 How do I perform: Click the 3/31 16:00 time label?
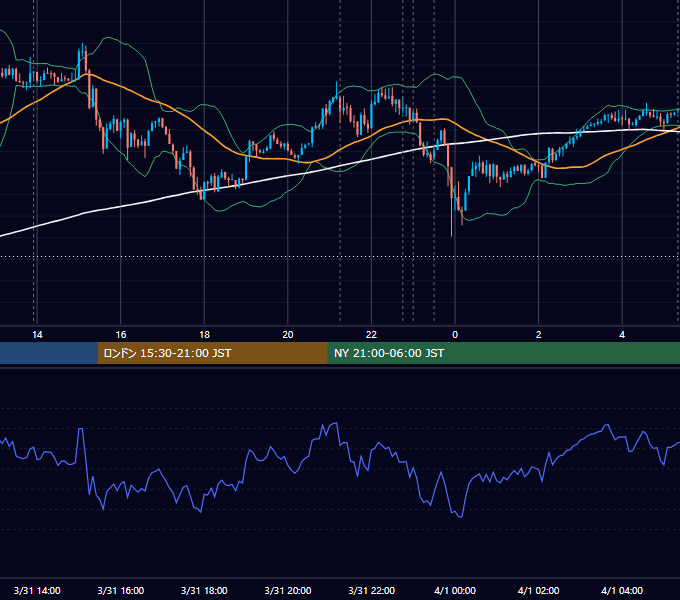(121, 590)
